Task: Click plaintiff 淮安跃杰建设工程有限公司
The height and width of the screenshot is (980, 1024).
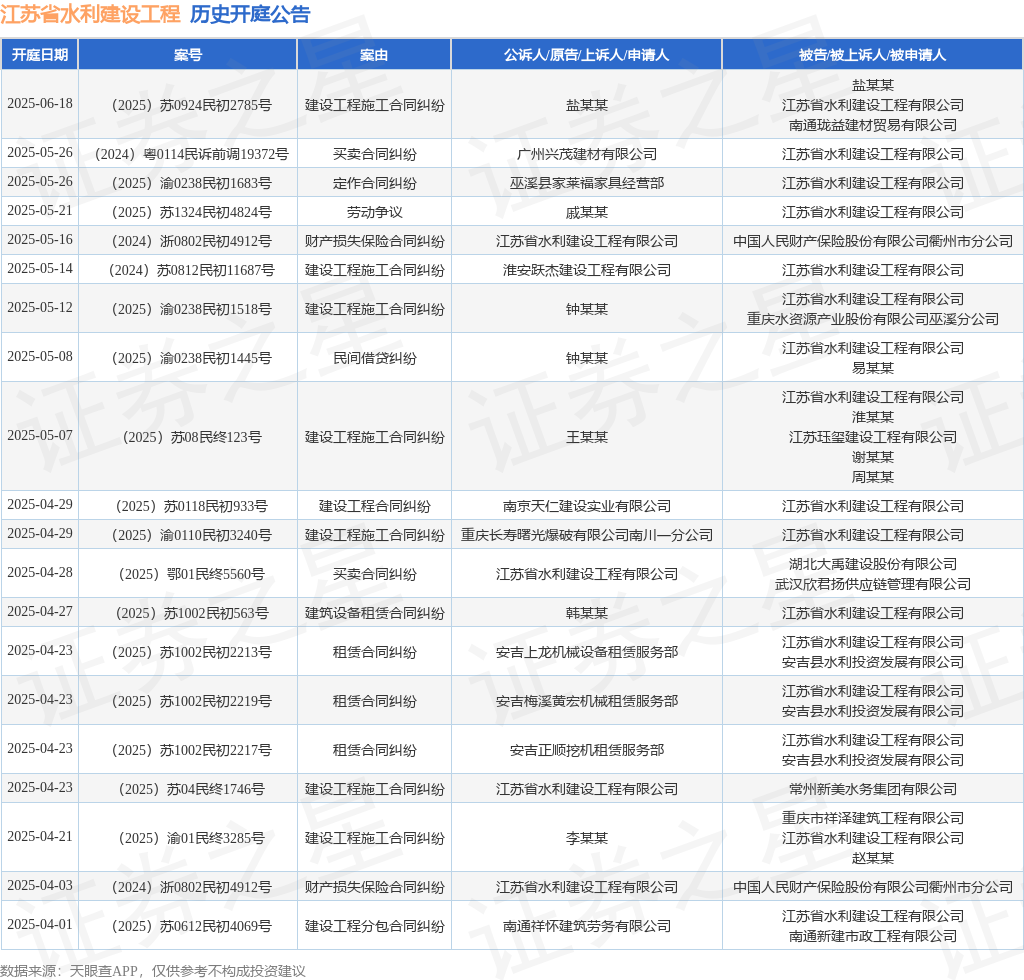Action: pos(586,270)
